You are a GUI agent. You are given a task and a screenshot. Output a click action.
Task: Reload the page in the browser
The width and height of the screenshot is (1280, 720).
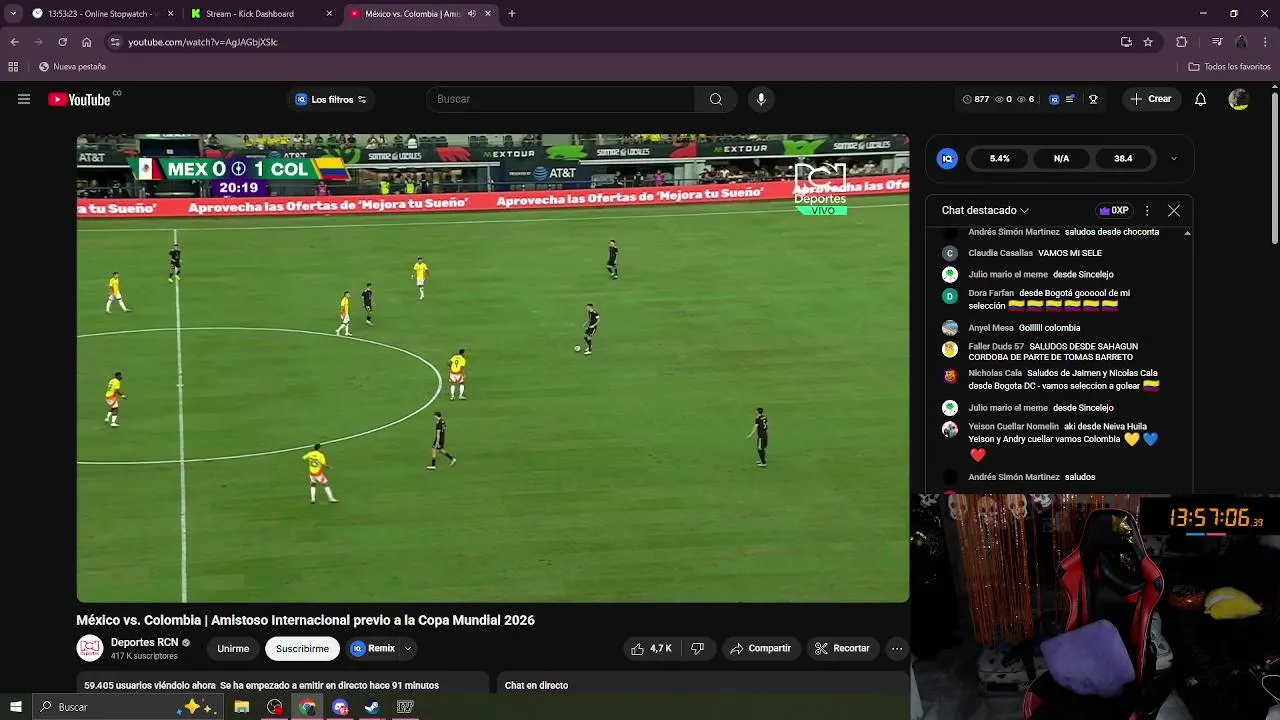click(x=62, y=42)
